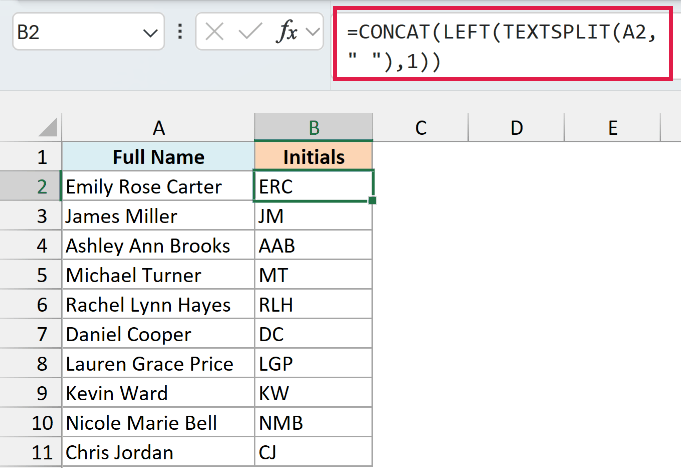681x468 pixels.
Task: Click the CJ initials cell
Action: point(314,452)
